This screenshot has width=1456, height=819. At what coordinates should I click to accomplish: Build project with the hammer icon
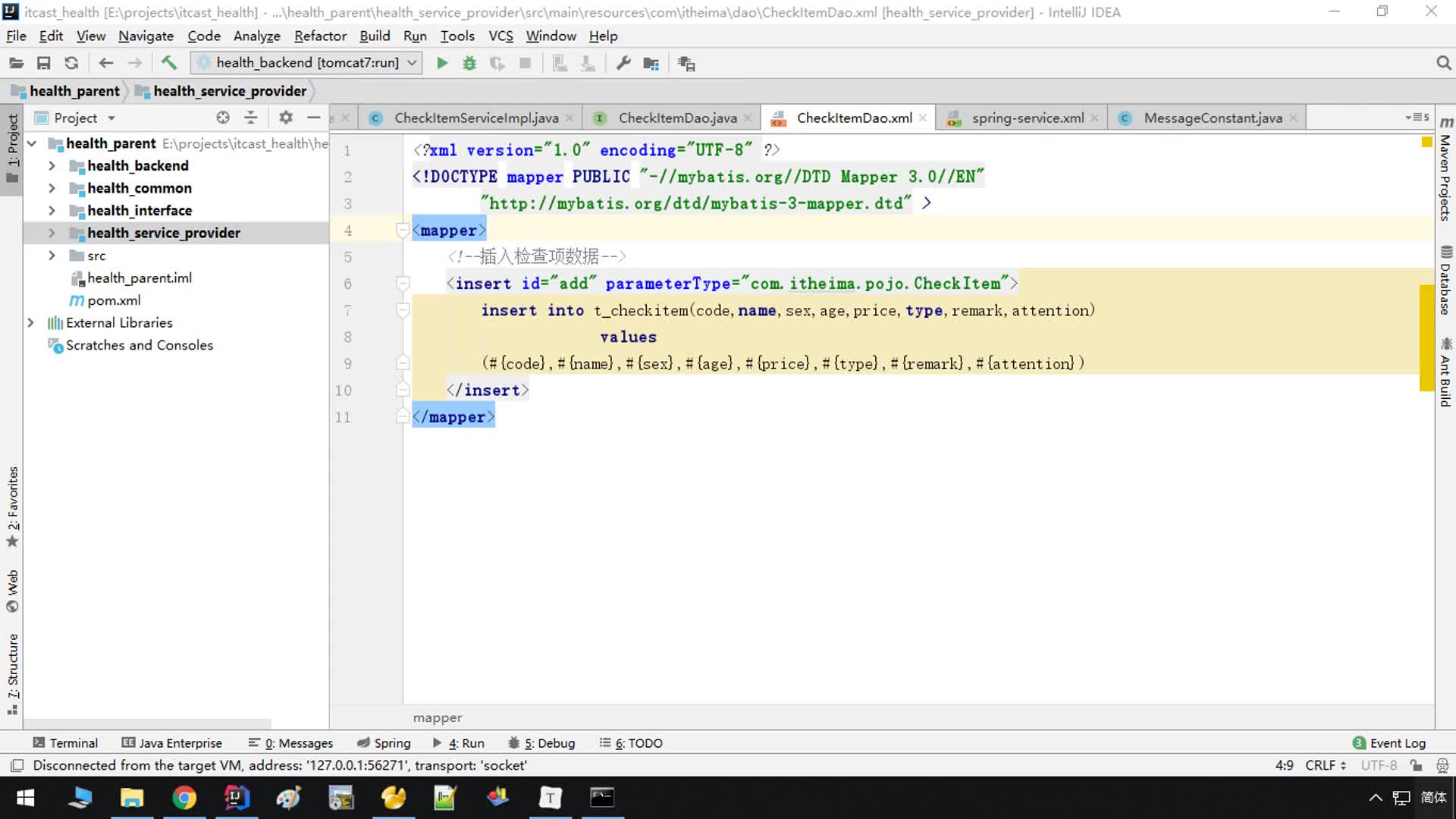point(168,63)
